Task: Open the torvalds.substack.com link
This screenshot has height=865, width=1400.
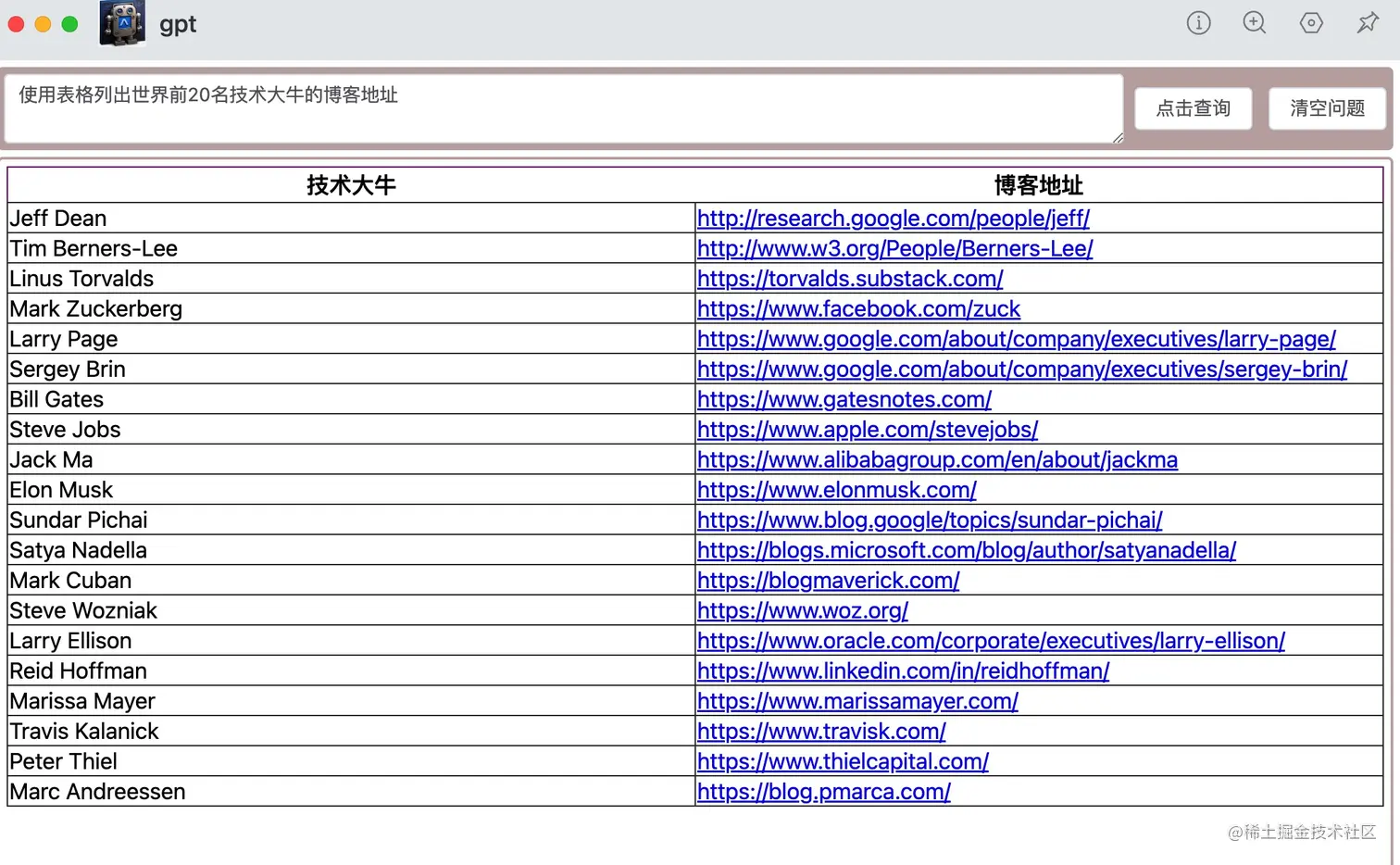Action: coord(850,279)
